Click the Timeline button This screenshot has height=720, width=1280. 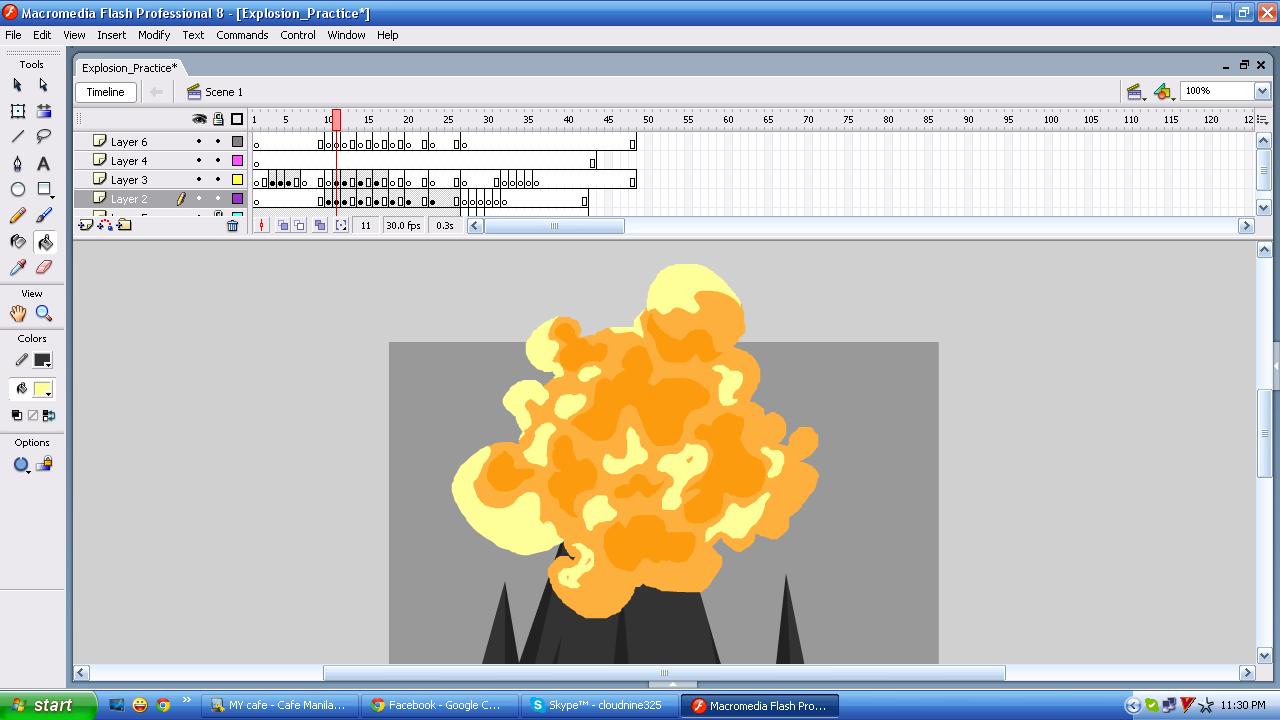point(105,91)
